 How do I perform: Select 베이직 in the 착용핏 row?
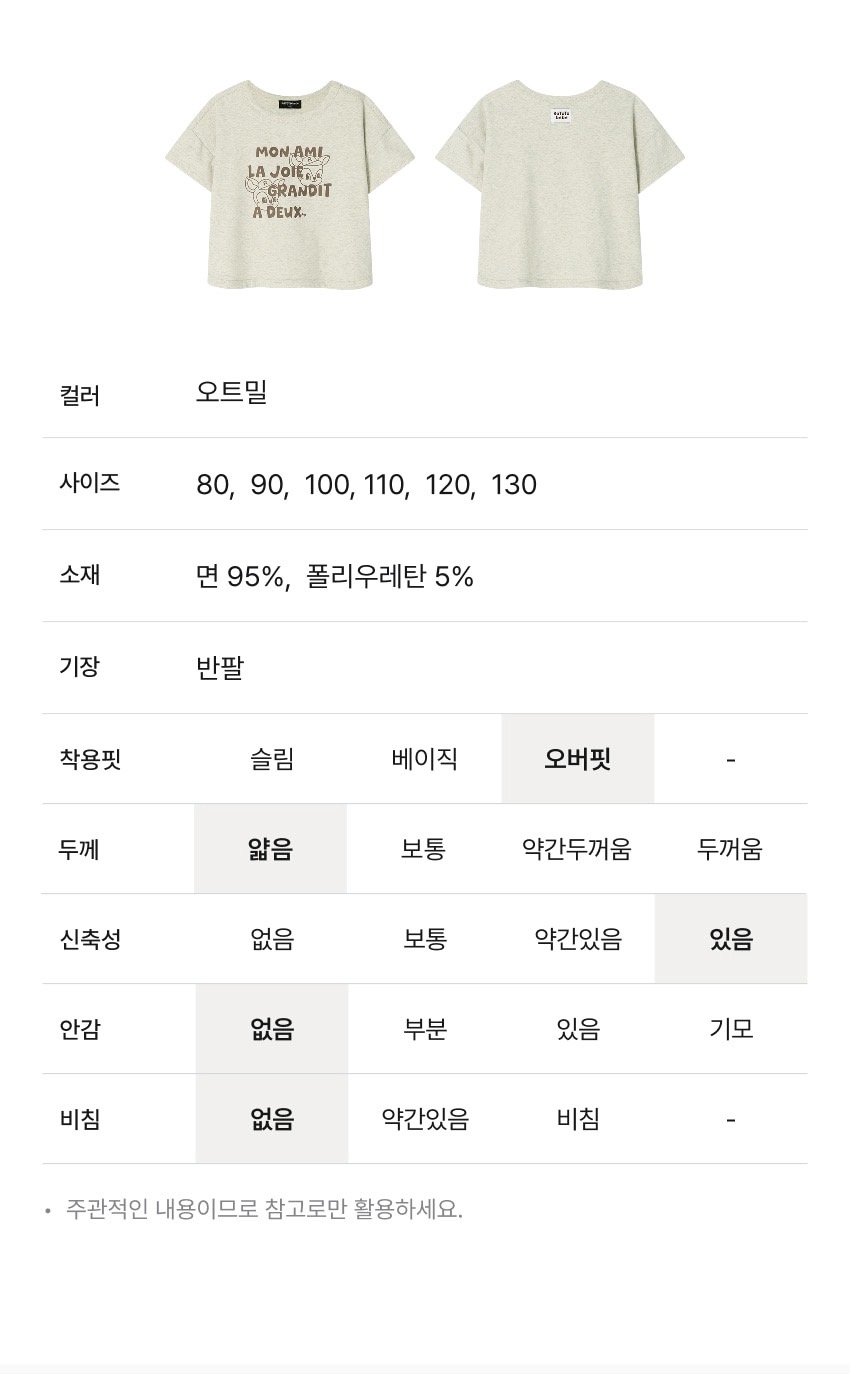point(424,759)
